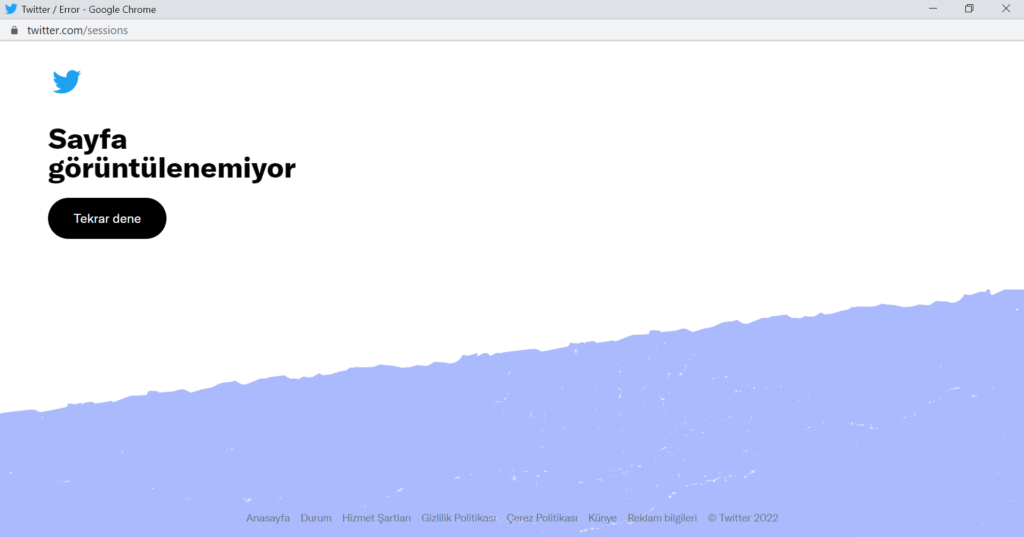
Task: Open the Gizlilik Politikası link
Action: [x=458, y=518]
